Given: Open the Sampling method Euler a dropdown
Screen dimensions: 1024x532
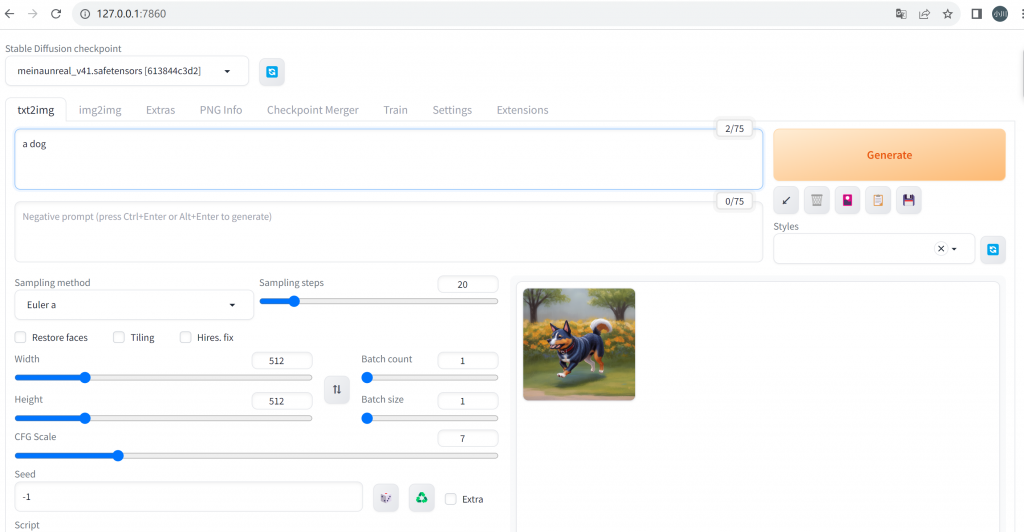Looking at the screenshot, I should 134,305.
